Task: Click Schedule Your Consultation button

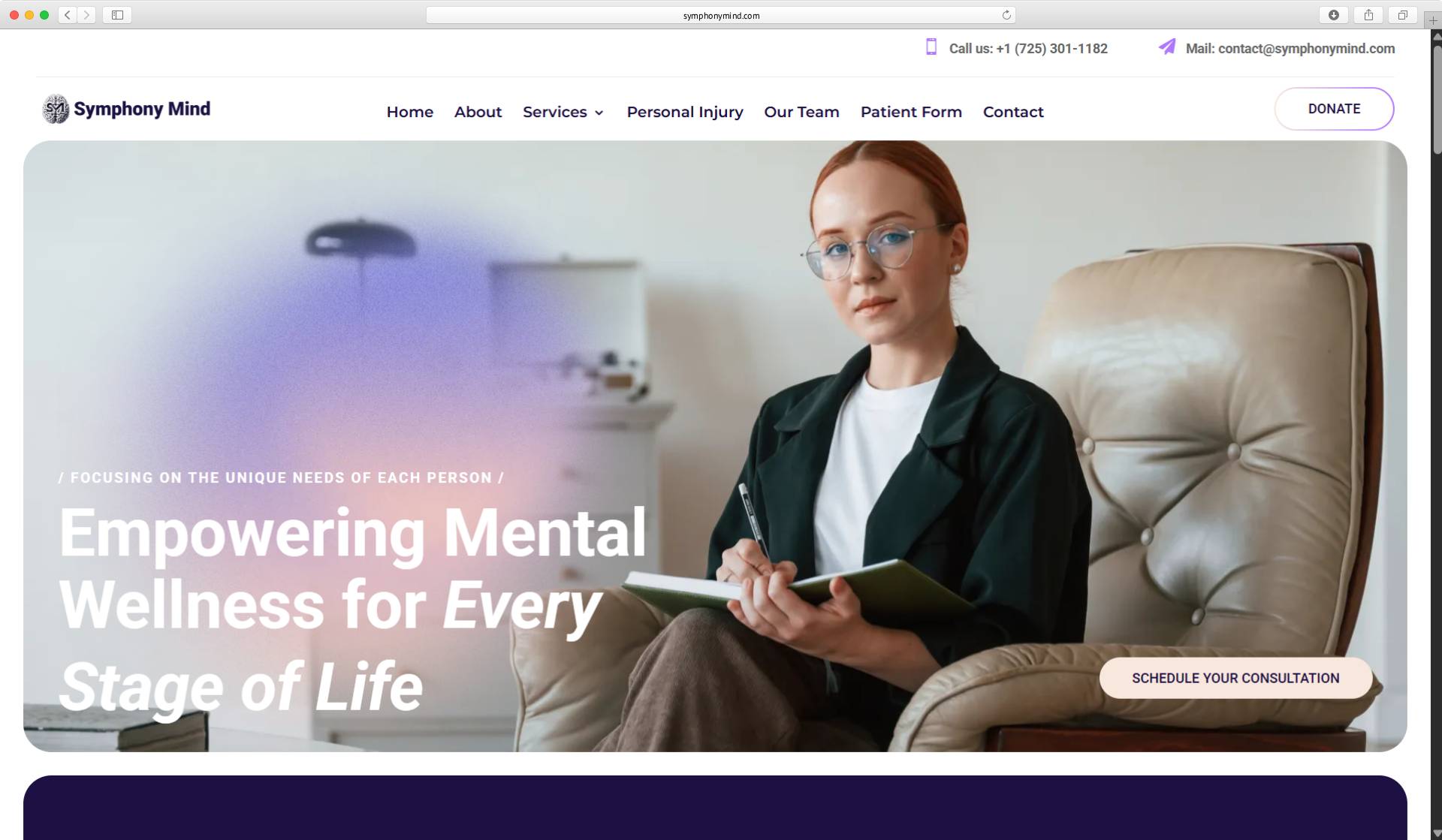Action: [1235, 678]
